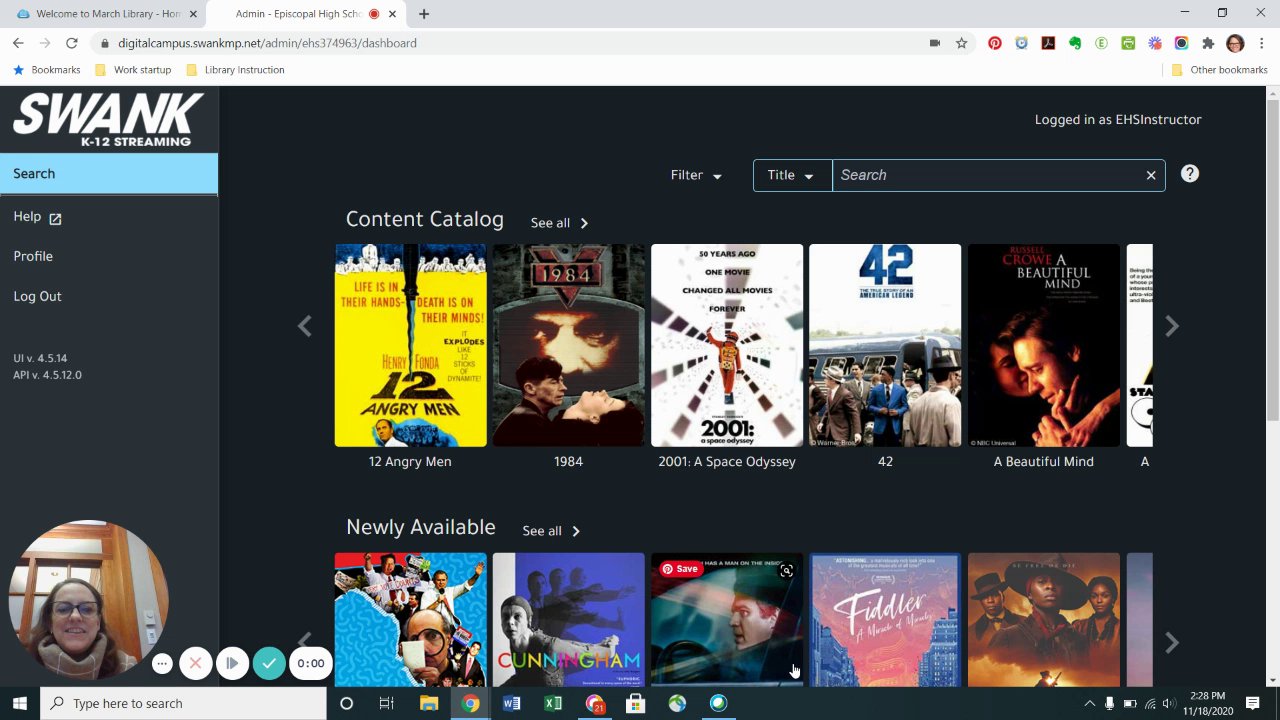Bookmark this page with star icon
The image size is (1280, 720).
961,43
